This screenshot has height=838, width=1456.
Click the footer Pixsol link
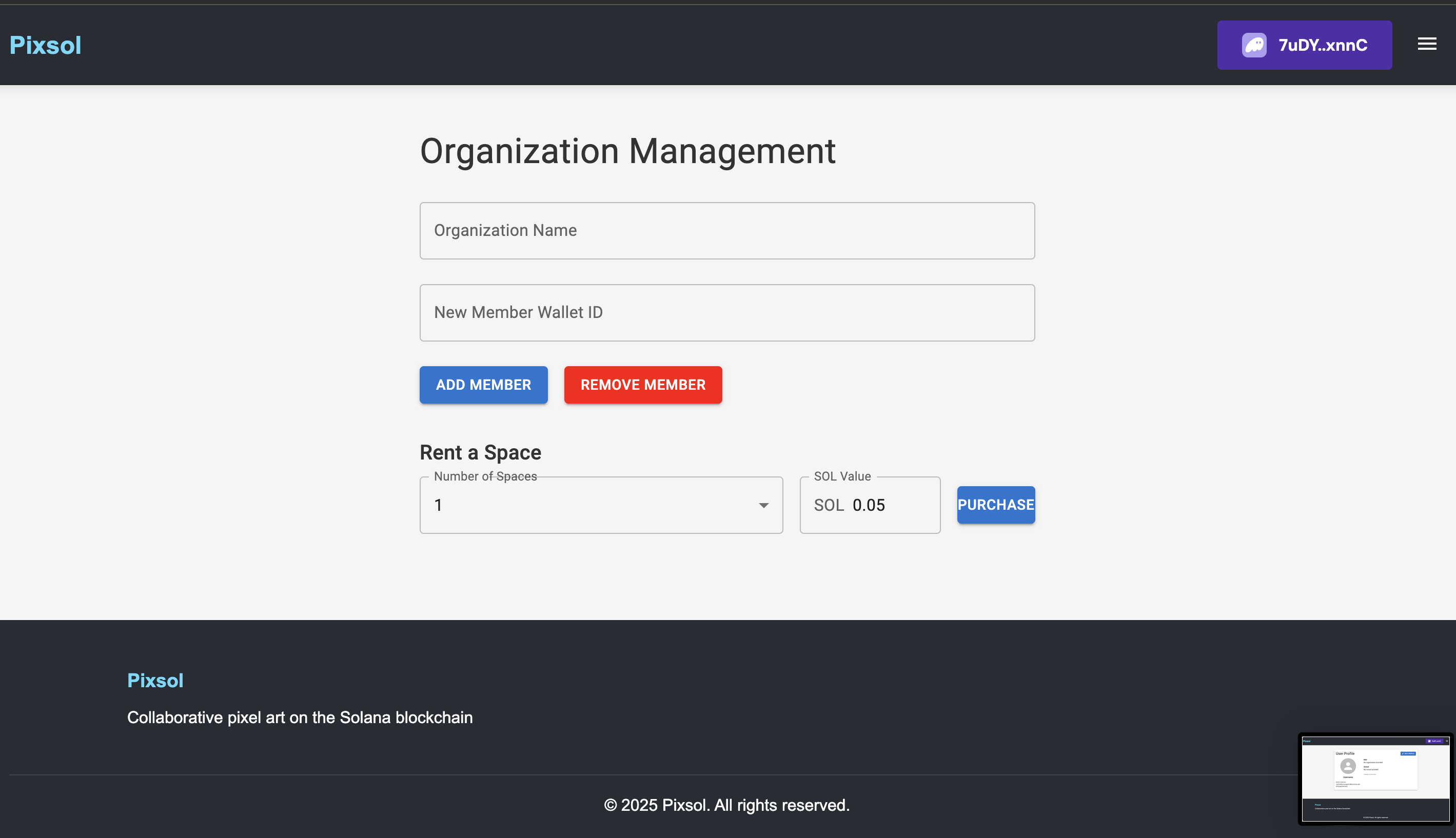155,681
